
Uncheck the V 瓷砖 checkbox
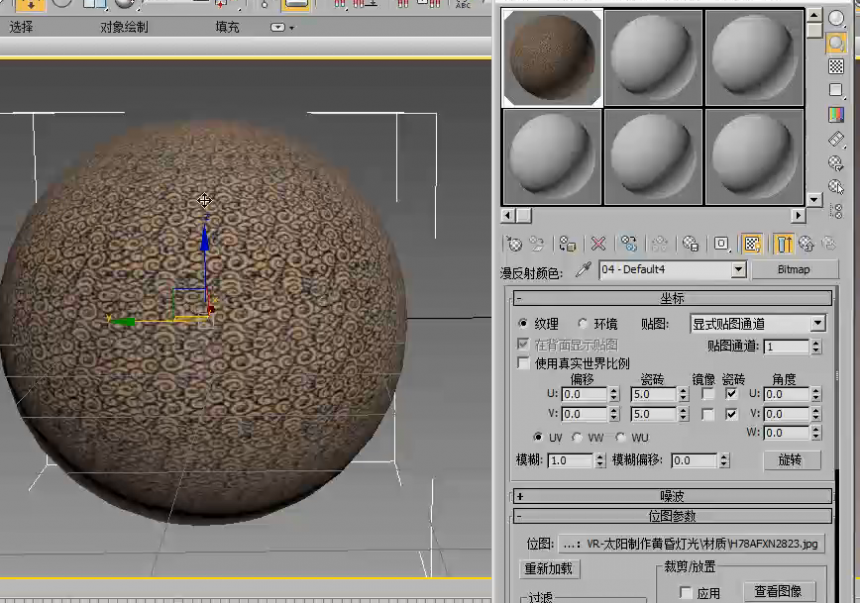coord(731,414)
